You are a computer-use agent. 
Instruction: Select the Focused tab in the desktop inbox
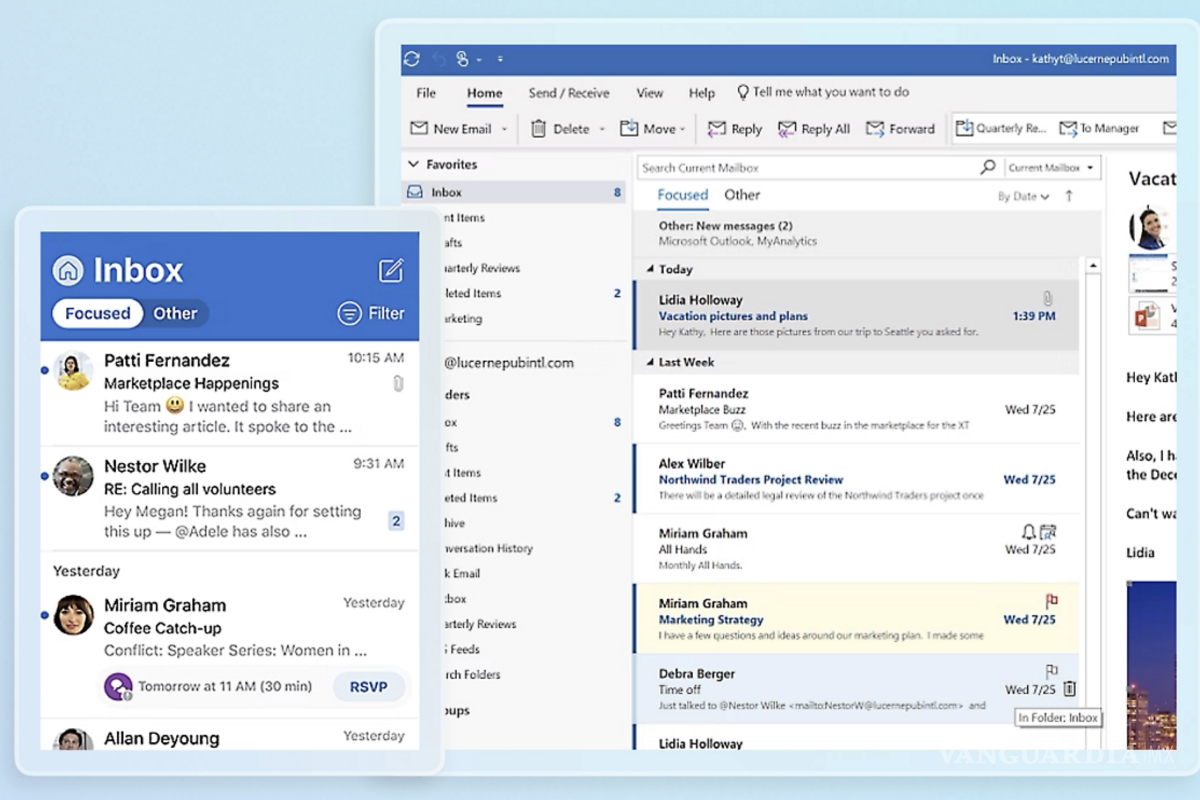point(682,195)
